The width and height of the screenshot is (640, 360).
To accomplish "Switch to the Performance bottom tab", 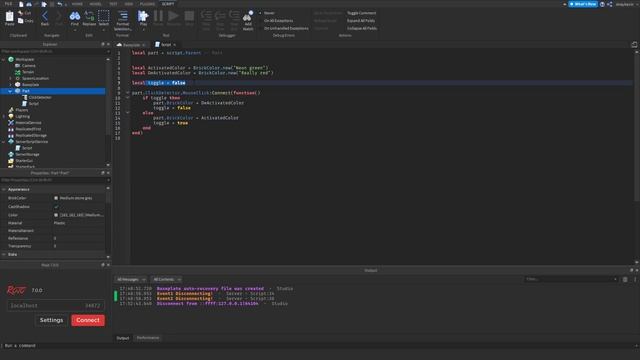I will [148, 338].
